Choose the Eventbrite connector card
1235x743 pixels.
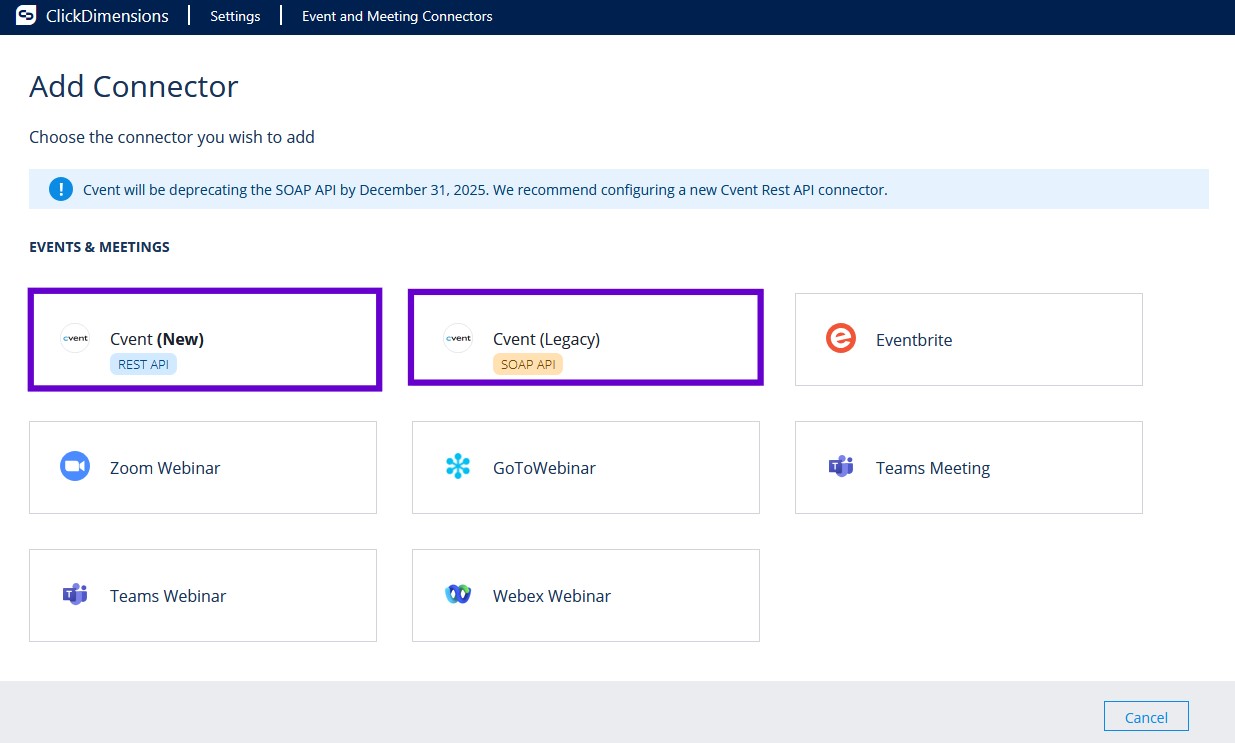pos(968,339)
